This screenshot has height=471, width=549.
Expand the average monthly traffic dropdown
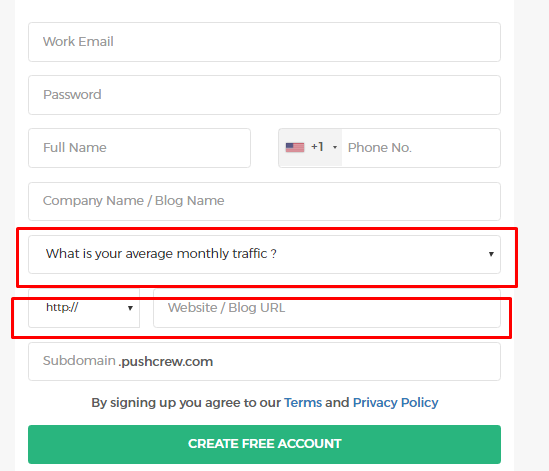264,254
